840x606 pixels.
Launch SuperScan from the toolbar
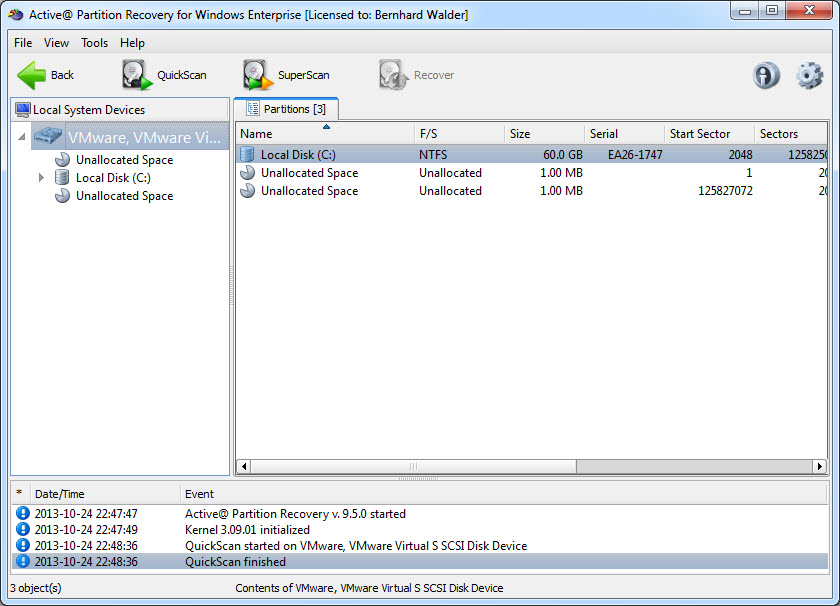(286, 75)
